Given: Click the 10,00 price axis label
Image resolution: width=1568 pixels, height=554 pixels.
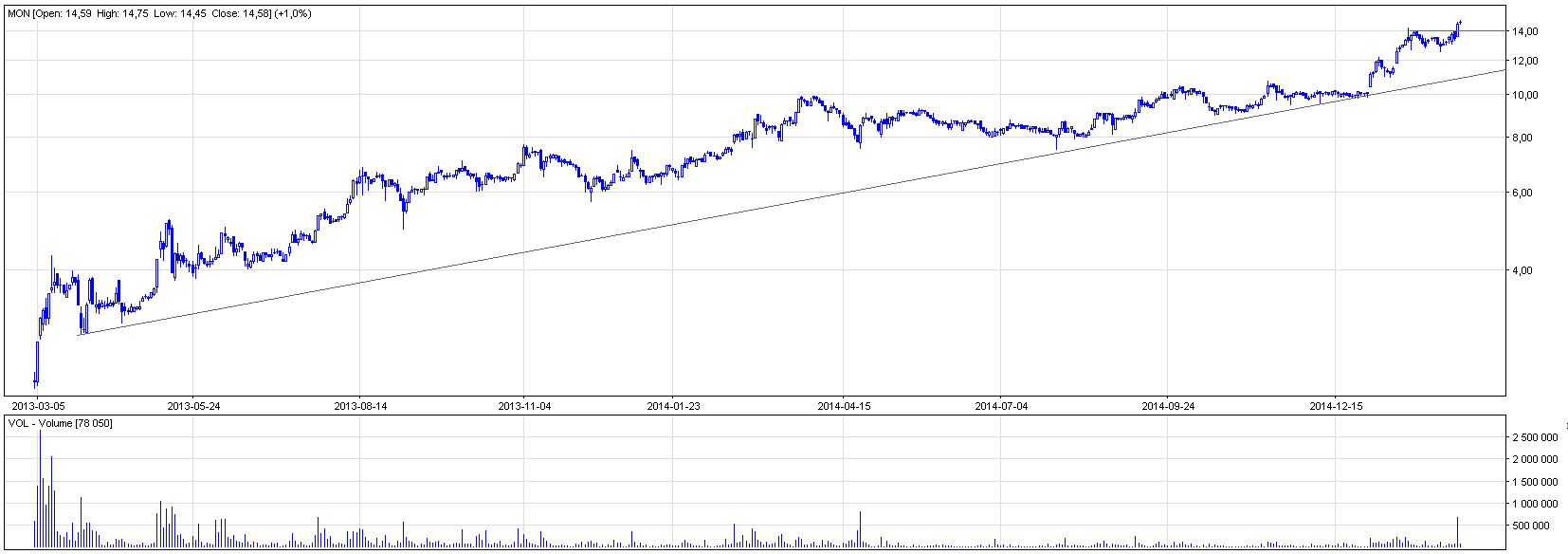Looking at the screenshot, I should pyautogui.click(x=1525, y=95).
